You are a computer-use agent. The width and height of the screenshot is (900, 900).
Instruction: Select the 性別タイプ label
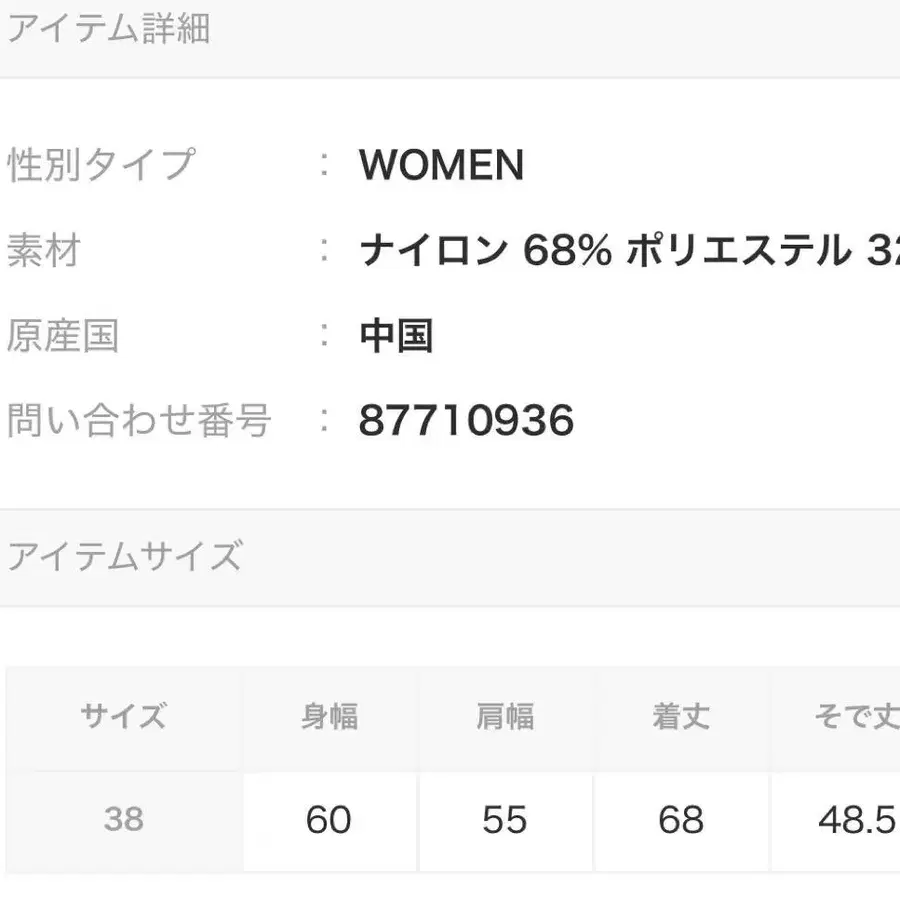pyautogui.click(x=101, y=165)
